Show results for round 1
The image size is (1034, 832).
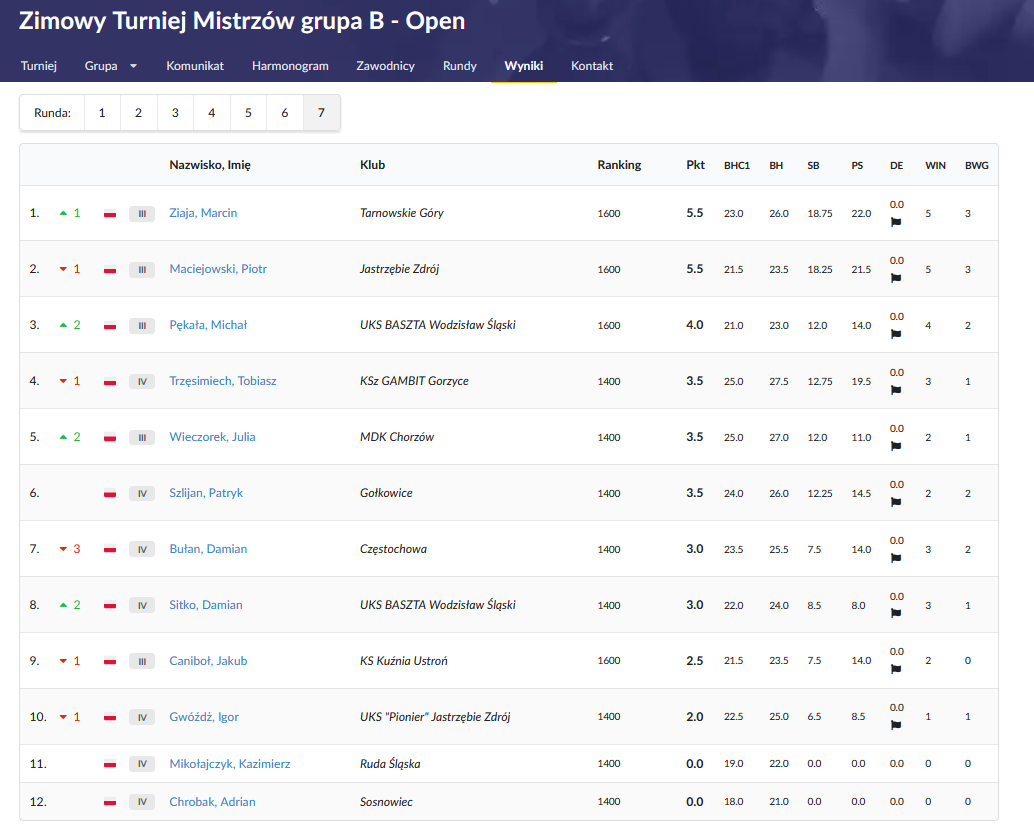(x=102, y=113)
